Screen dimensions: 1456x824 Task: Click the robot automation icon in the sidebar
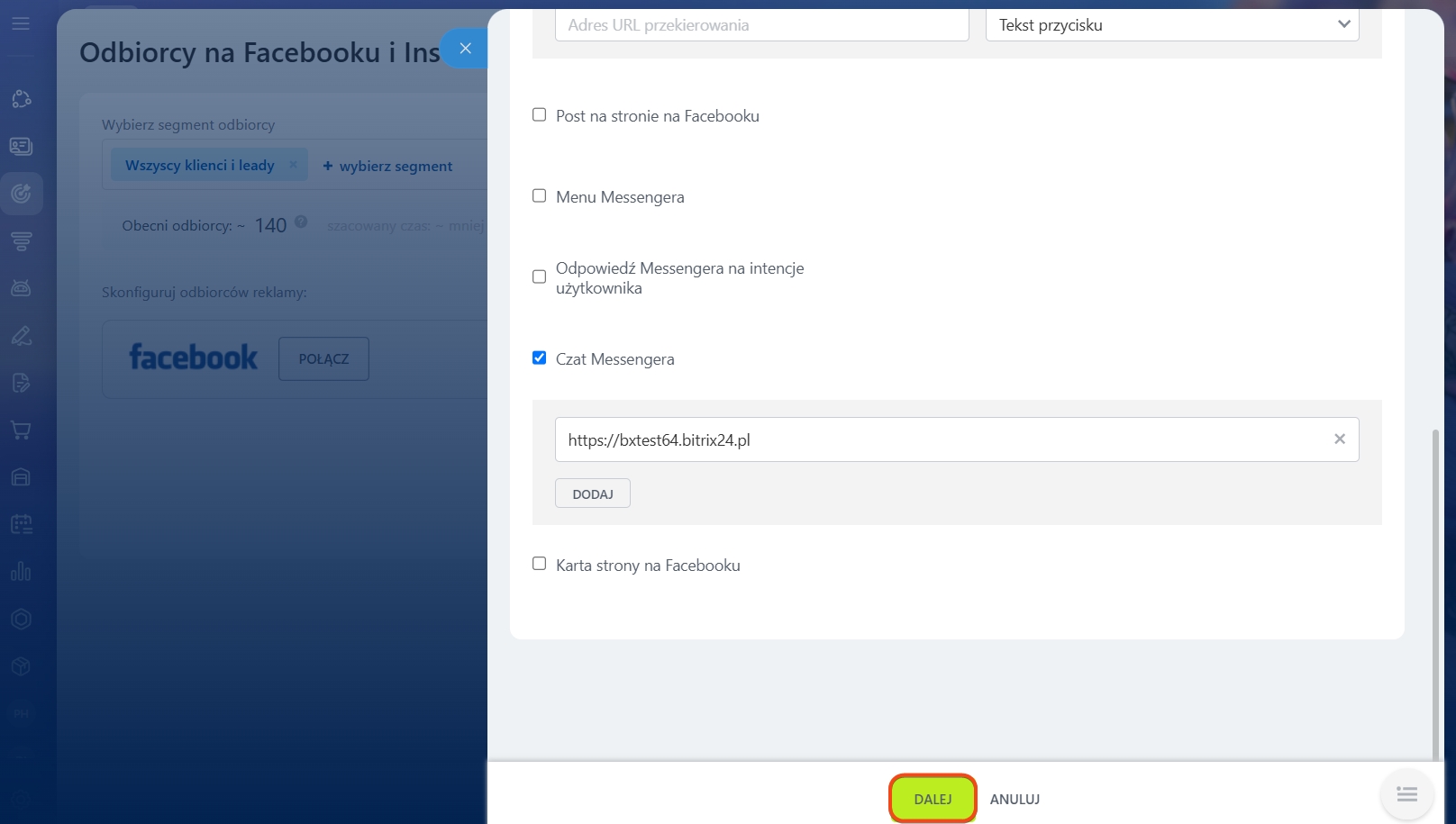21,288
